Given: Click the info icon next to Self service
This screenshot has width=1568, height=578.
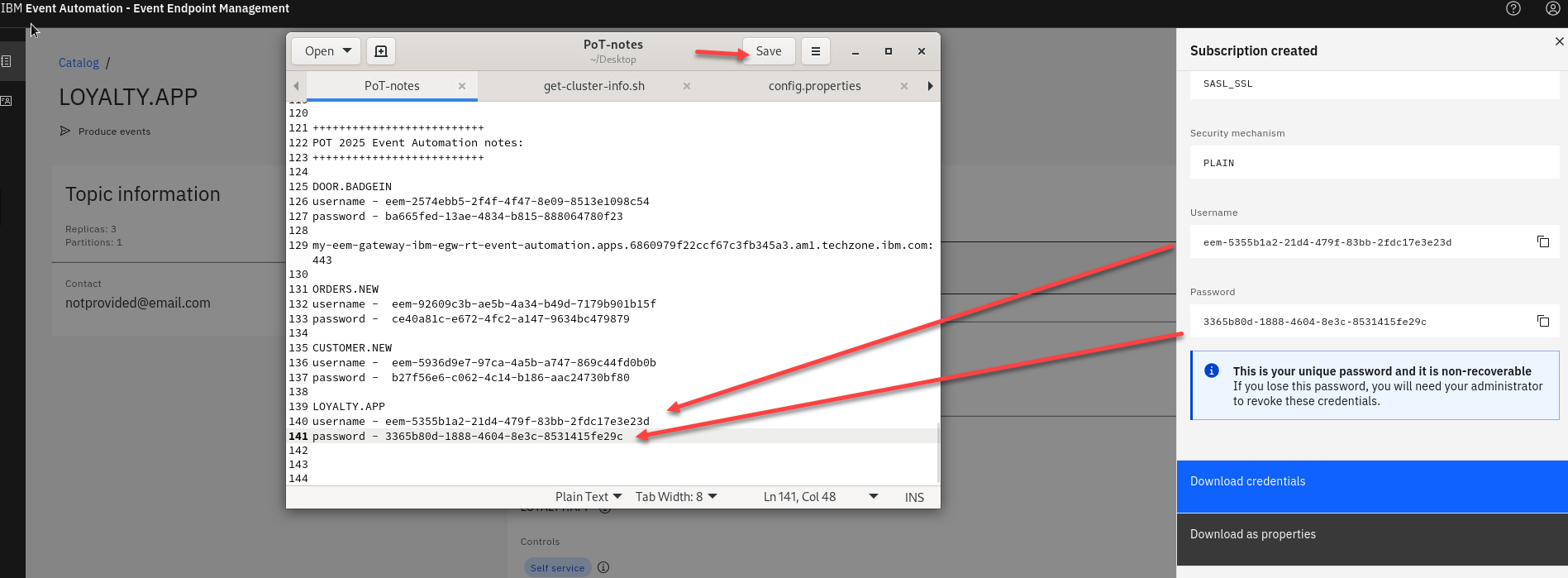Looking at the screenshot, I should 603,567.
